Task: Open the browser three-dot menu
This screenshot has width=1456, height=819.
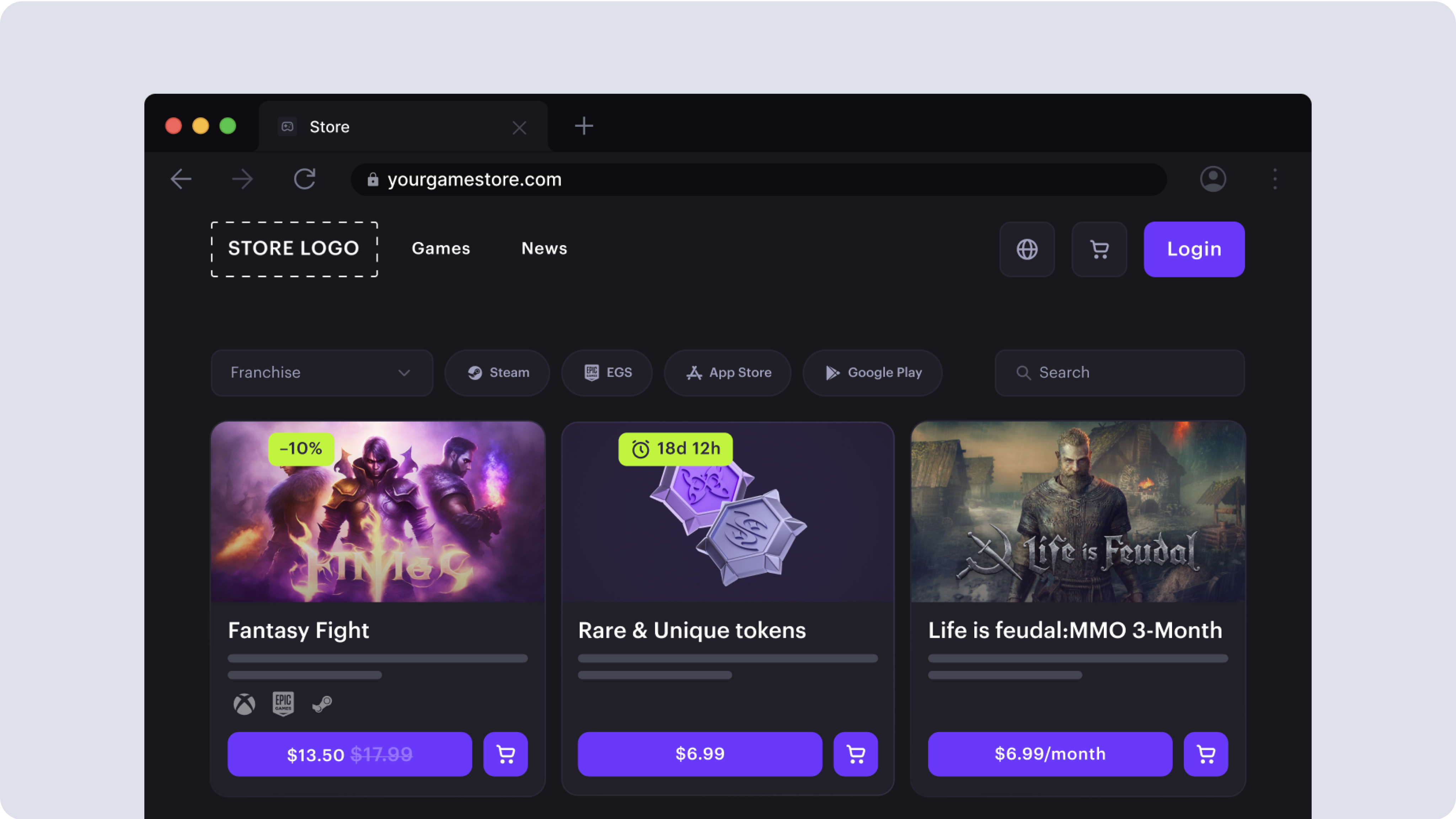Action: [1275, 179]
